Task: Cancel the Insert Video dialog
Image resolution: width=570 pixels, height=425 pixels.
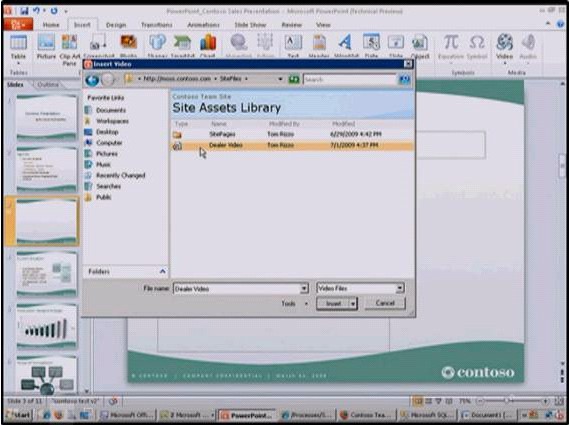Action: pos(385,303)
